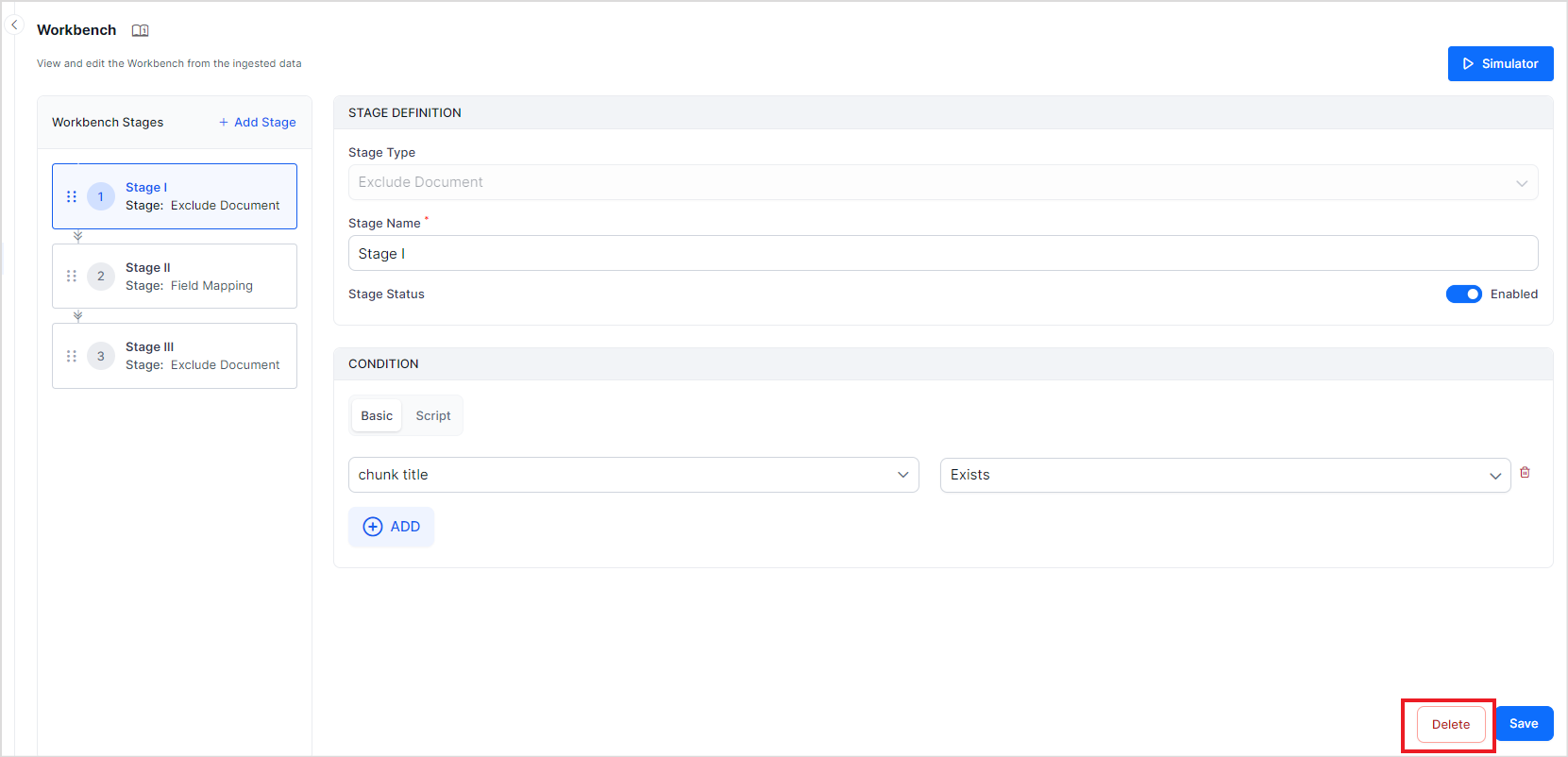1568x757 pixels.
Task: Click the Delete stage button
Action: [1450, 724]
